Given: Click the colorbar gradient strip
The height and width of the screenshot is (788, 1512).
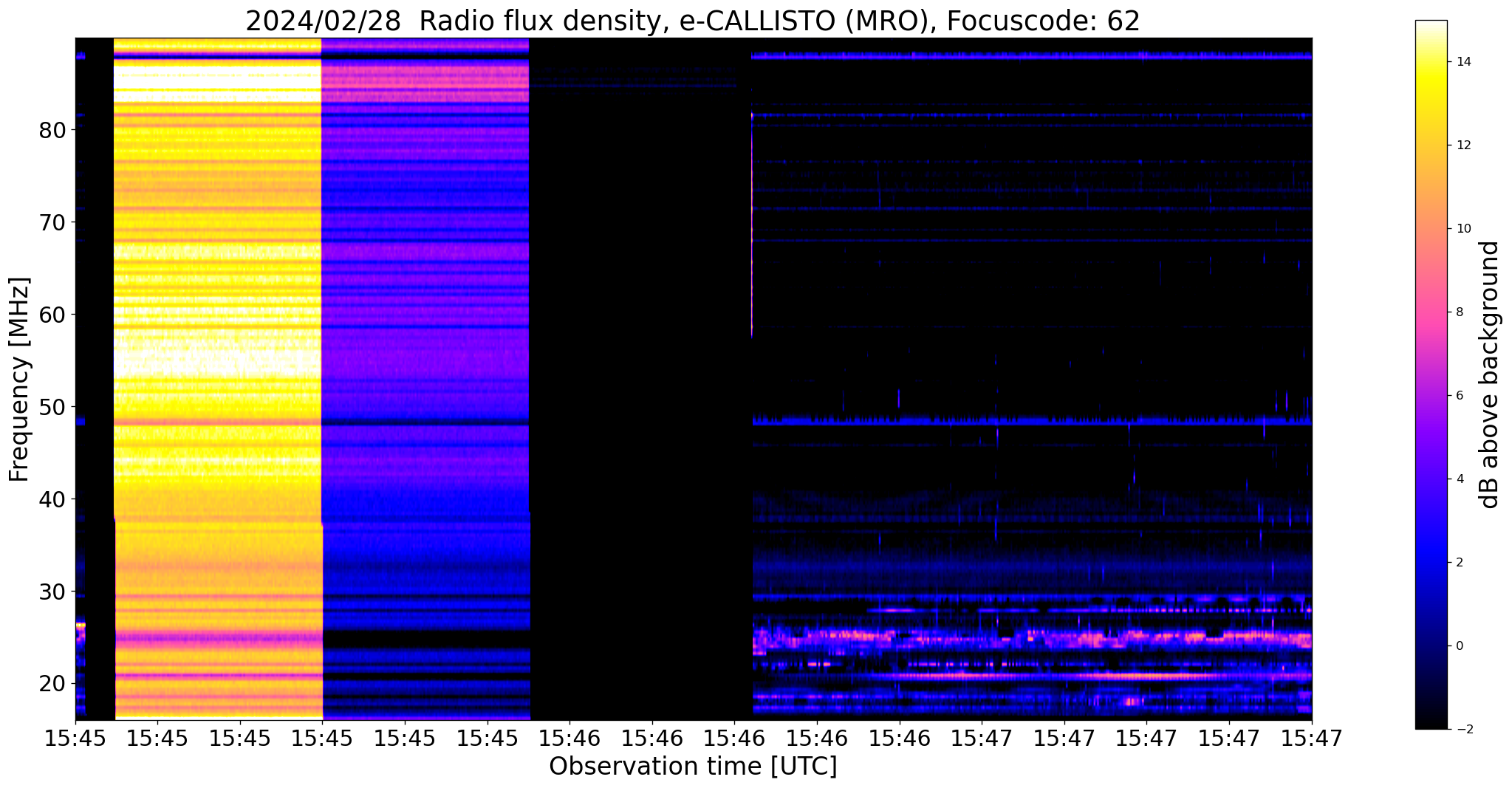Looking at the screenshot, I should tap(1431, 374).
